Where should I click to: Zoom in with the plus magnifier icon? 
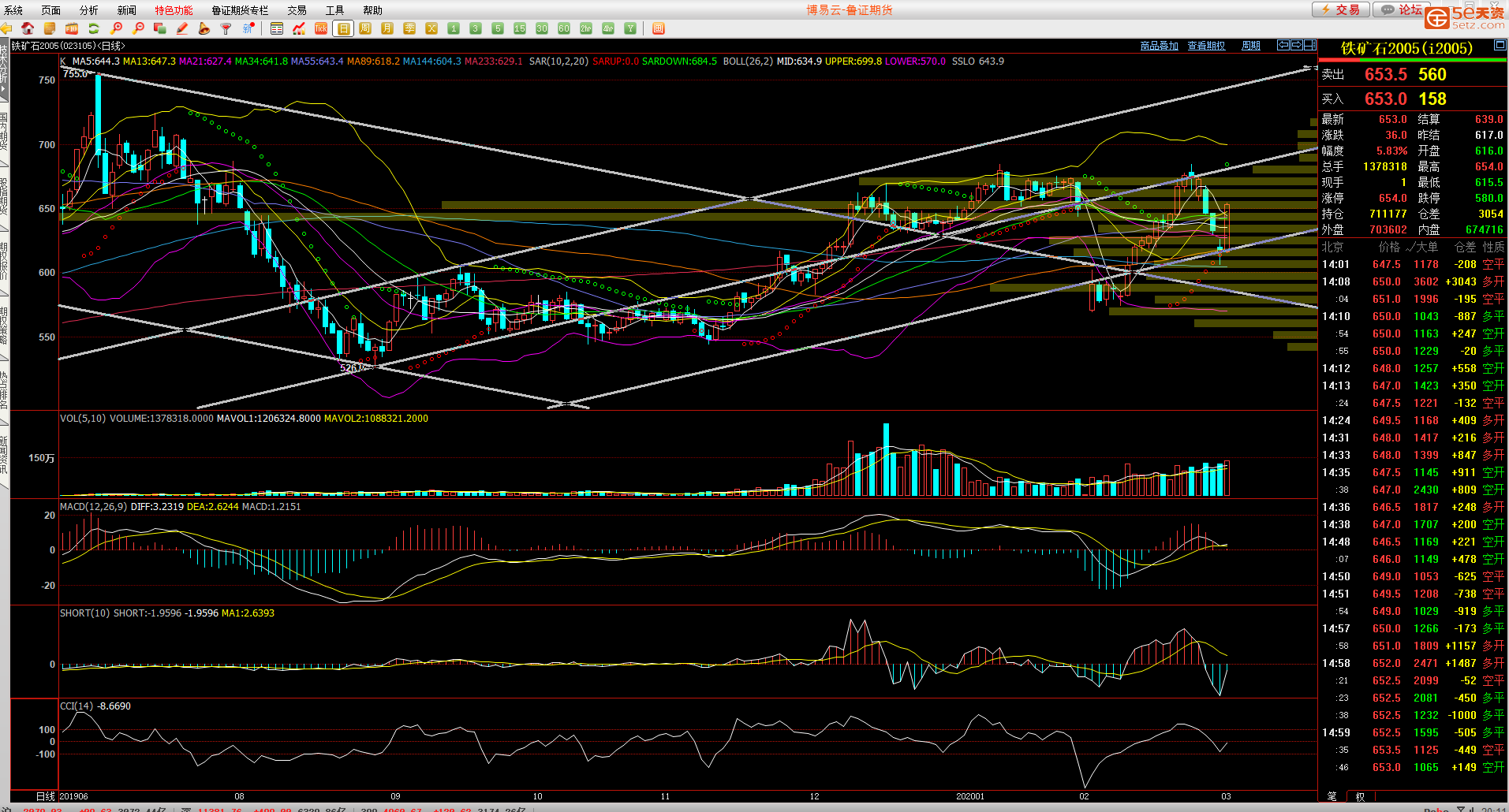pyautogui.click(x=117, y=28)
